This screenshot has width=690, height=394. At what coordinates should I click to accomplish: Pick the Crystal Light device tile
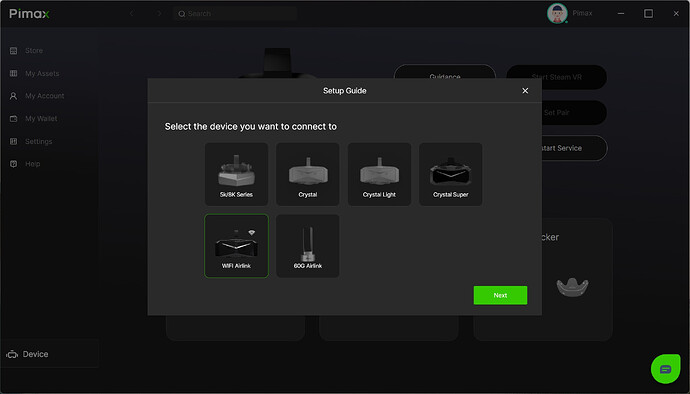coord(379,174)
